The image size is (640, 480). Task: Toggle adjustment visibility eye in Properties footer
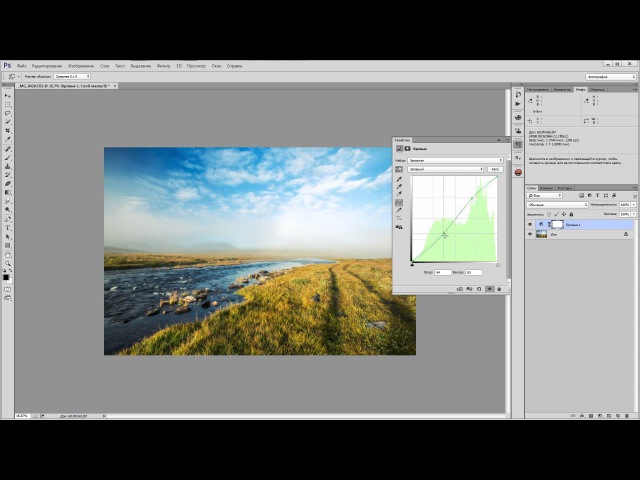[x=489, y=288]
